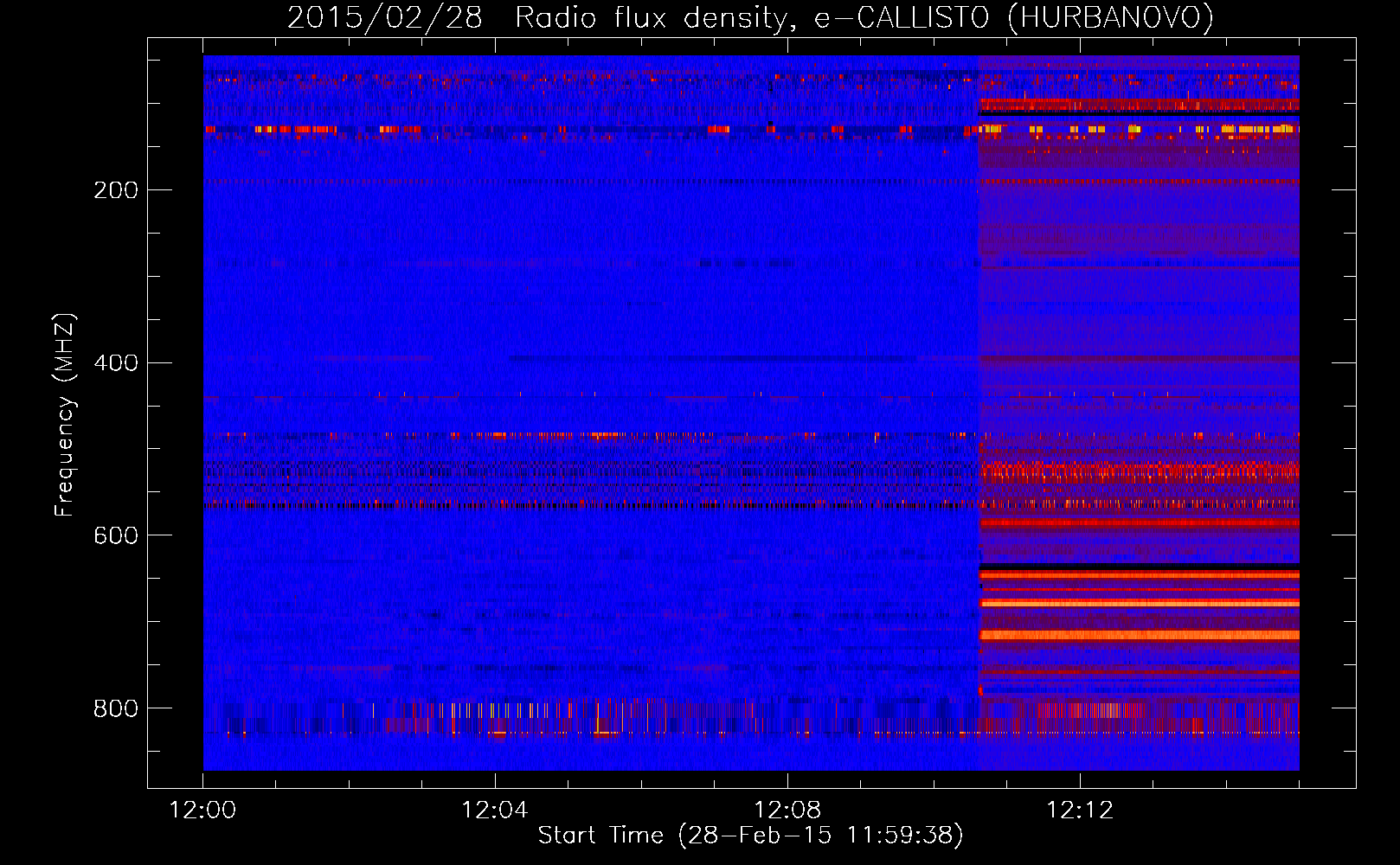
Task: Click the 200 frequency tick label
Action: point(116,190)
